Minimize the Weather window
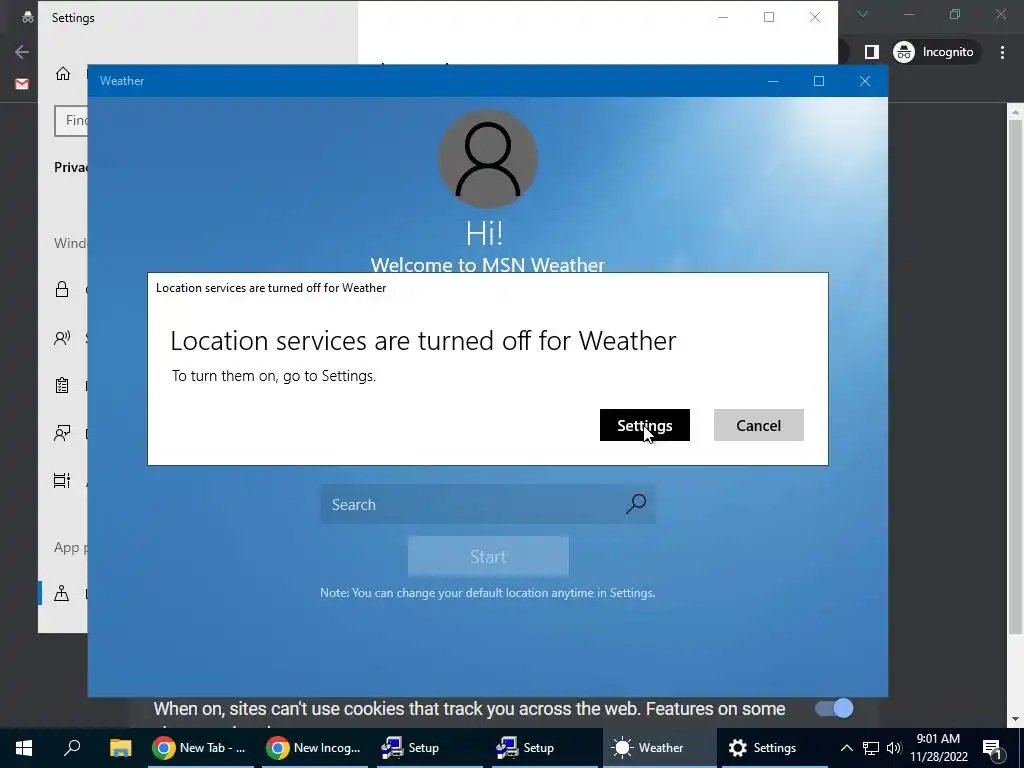The width and height of the screenshot is (1024, 768). [x=773, y=81]
